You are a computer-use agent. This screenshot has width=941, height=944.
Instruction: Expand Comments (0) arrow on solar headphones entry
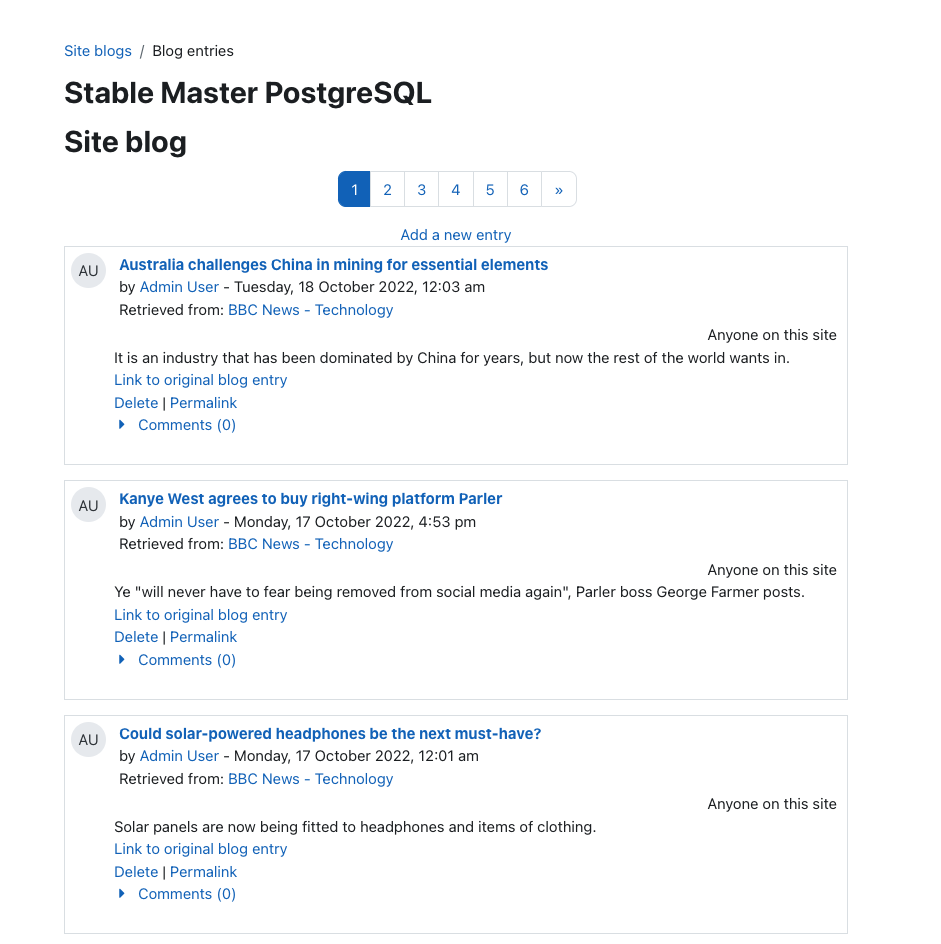[122, 894]
